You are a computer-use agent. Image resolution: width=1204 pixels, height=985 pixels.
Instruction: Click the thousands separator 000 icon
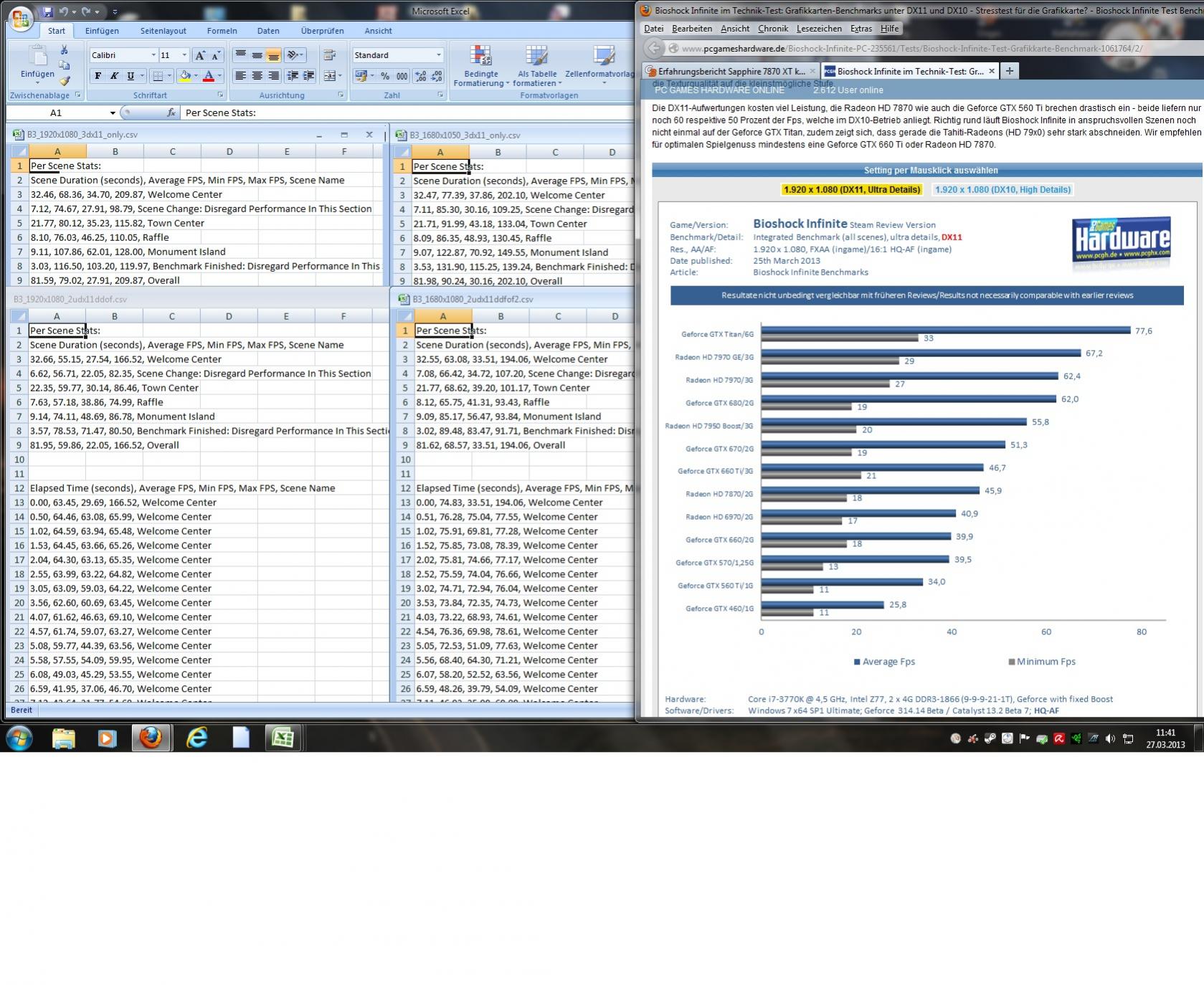coord(402,76)
